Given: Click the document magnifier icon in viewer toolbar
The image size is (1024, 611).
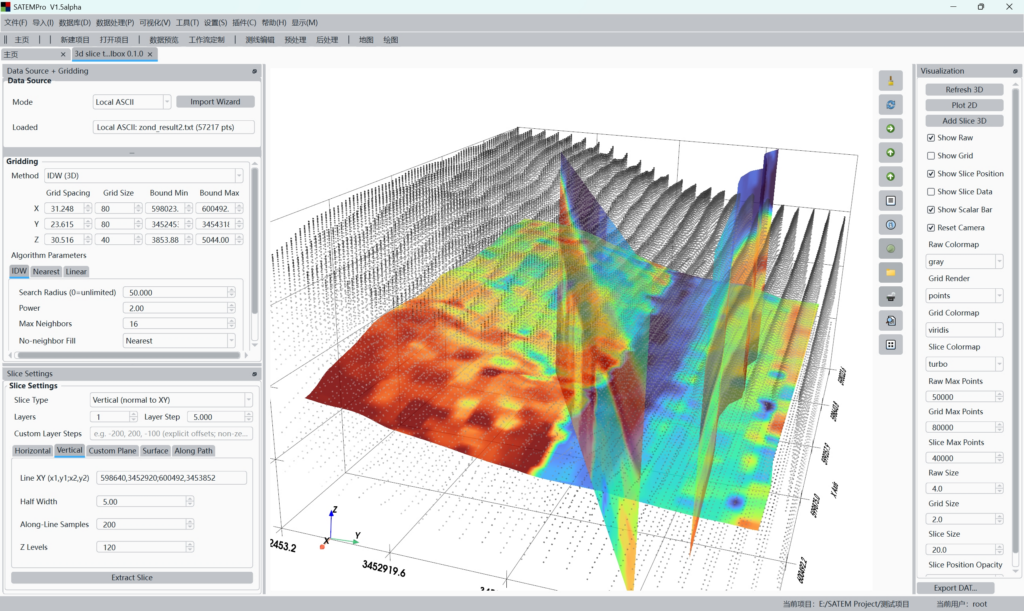Looking at the screenshot, I should [x=889, y=320].
